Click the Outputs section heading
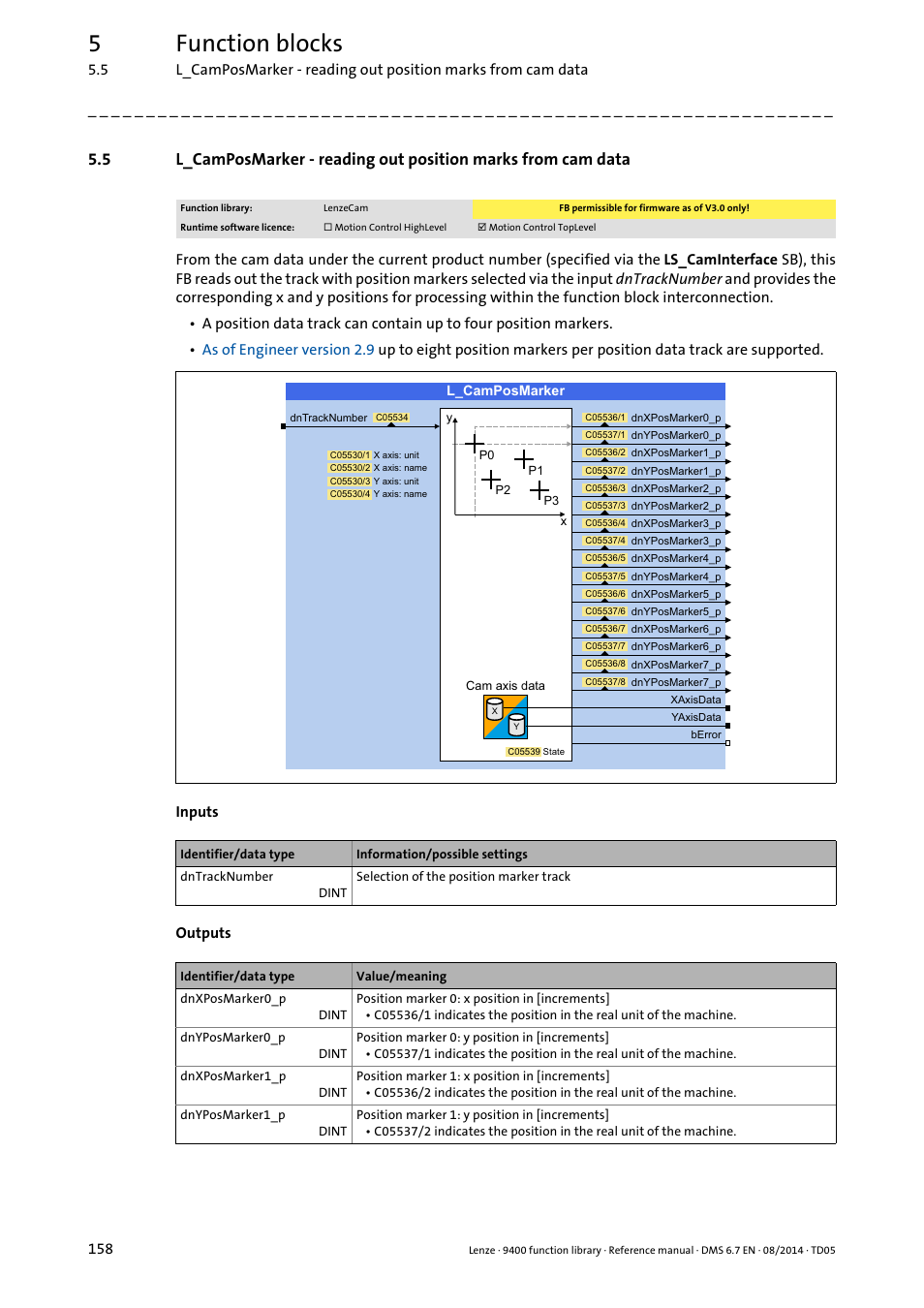This screenshot has height=1308, width=924. [x=203, y=933]
